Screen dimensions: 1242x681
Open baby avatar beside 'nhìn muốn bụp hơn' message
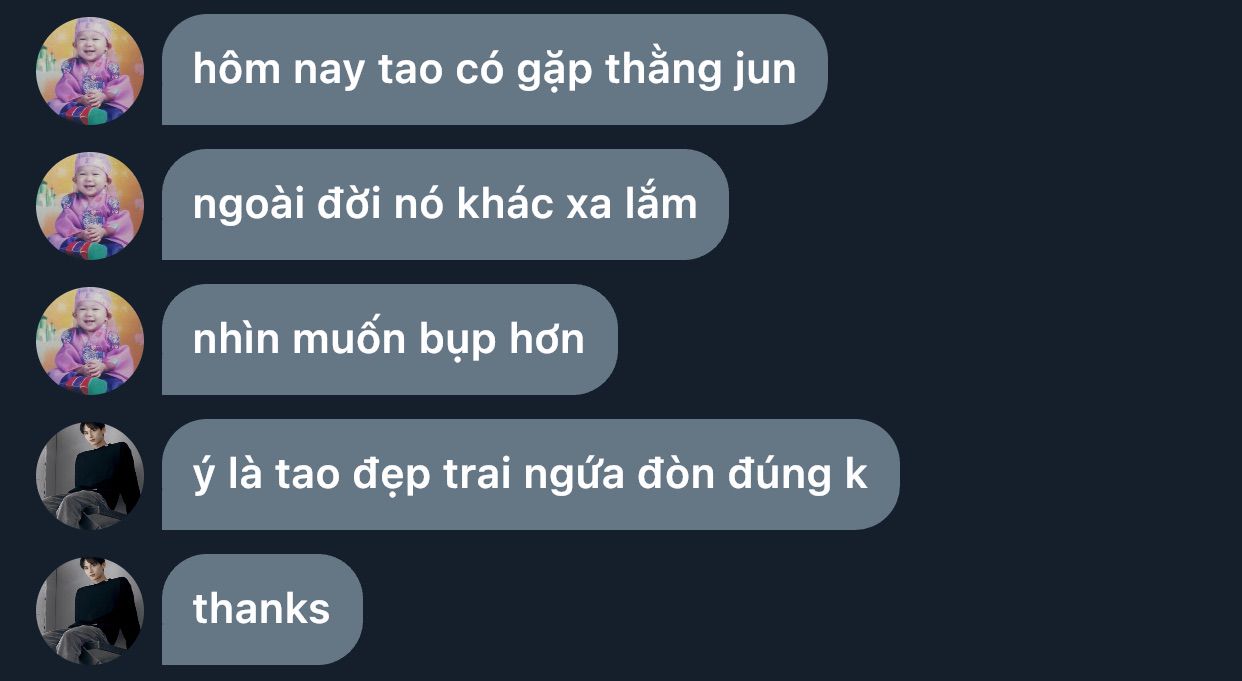pyautogui.click(x=90, y=340)
